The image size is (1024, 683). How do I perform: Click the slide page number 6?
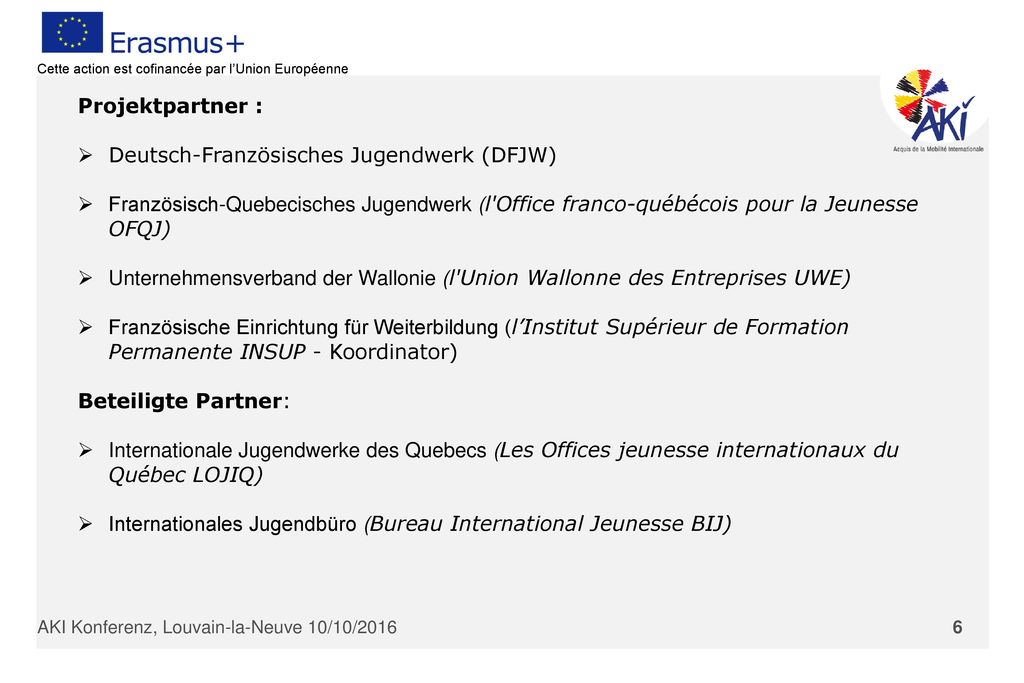tap(957, 627)
